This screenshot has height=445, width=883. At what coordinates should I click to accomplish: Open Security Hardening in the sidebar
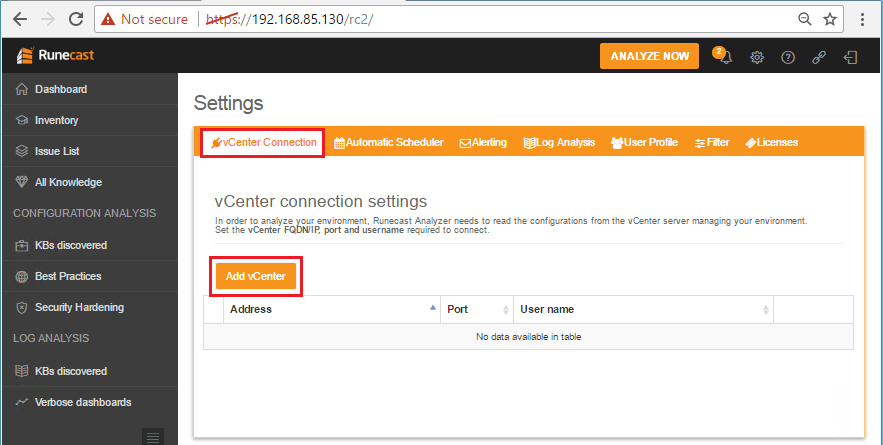click(x=90, y=307)
